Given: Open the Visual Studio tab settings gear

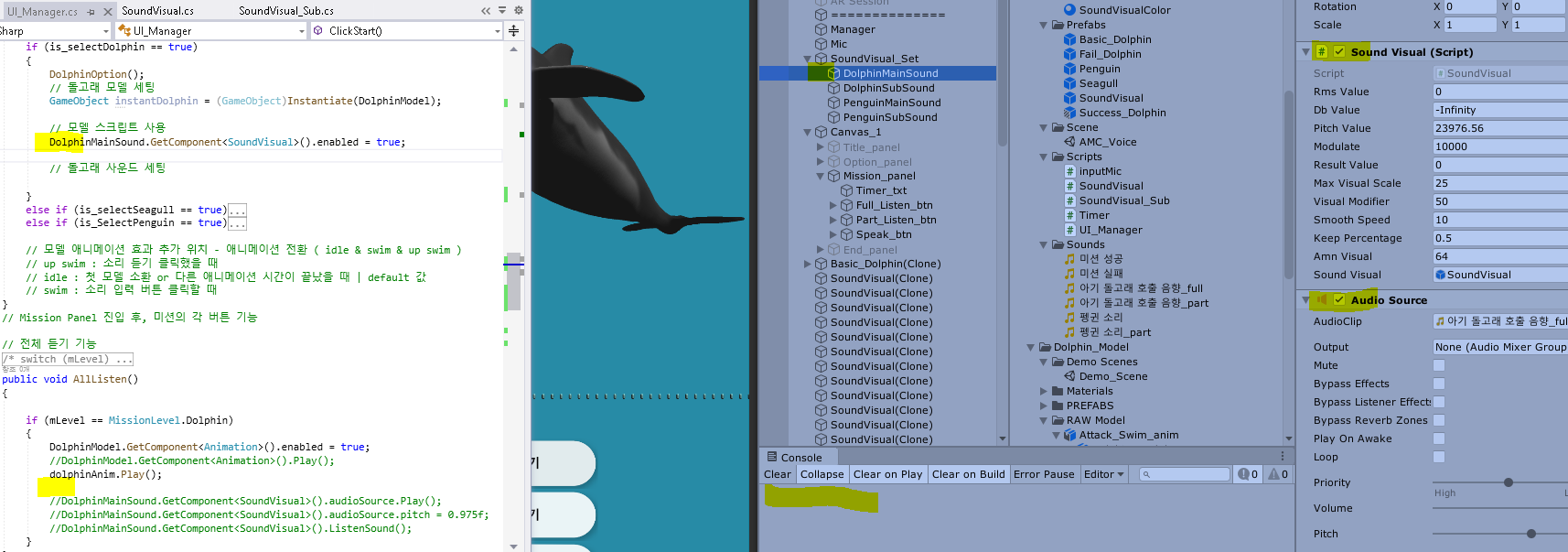Looking at the screenshot, I should point(519,10).
